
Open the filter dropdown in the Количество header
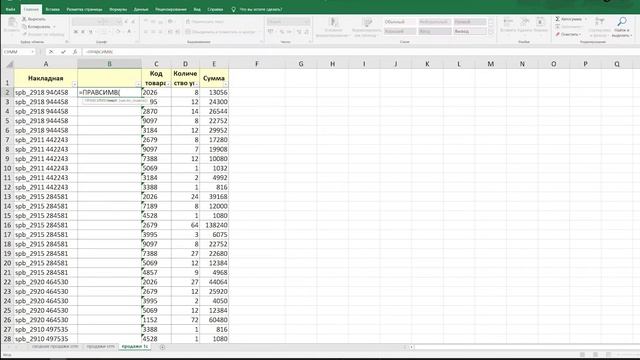tap(196, 84)
